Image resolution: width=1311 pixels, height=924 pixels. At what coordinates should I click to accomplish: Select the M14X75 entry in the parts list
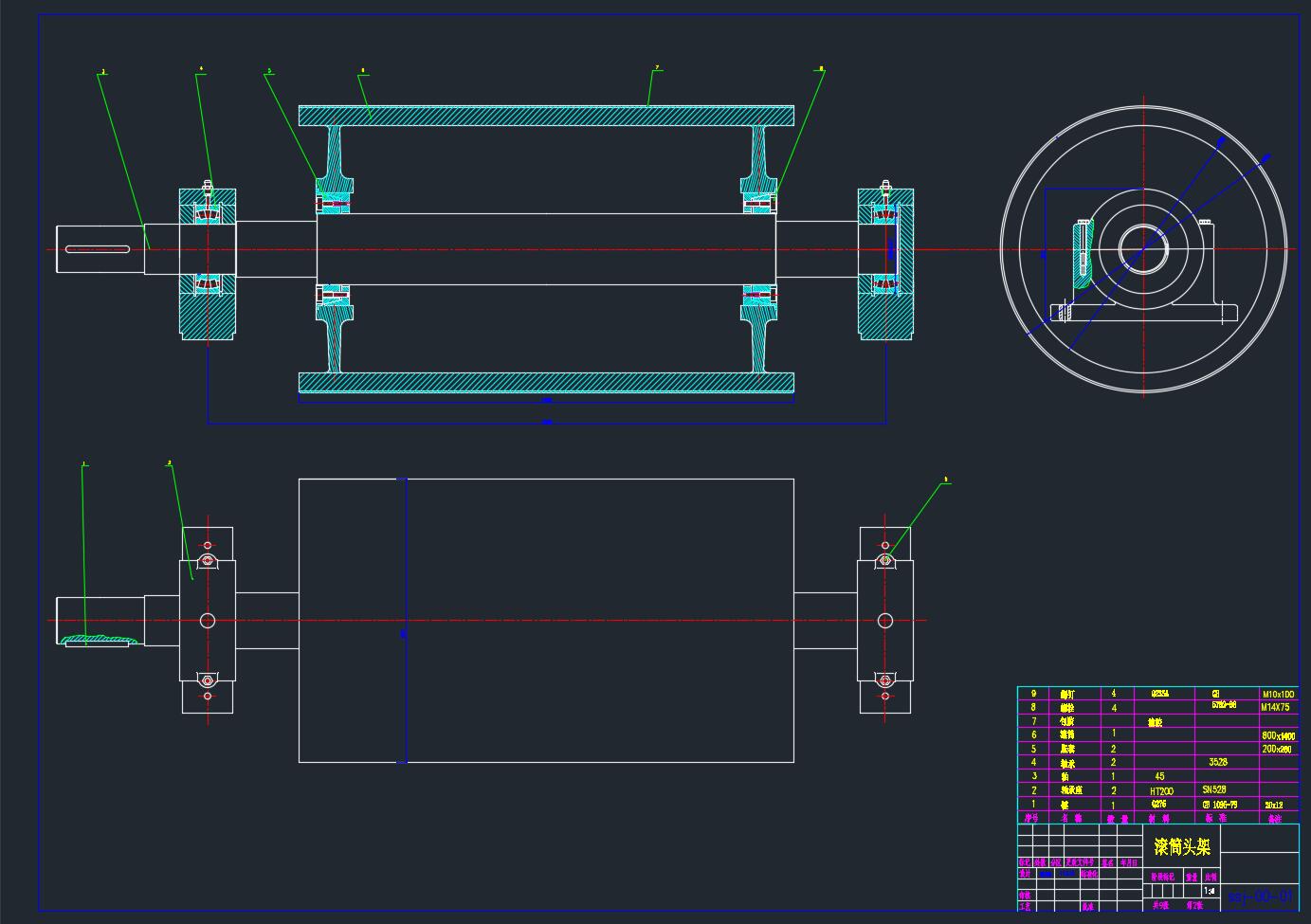pos(1275,707)
